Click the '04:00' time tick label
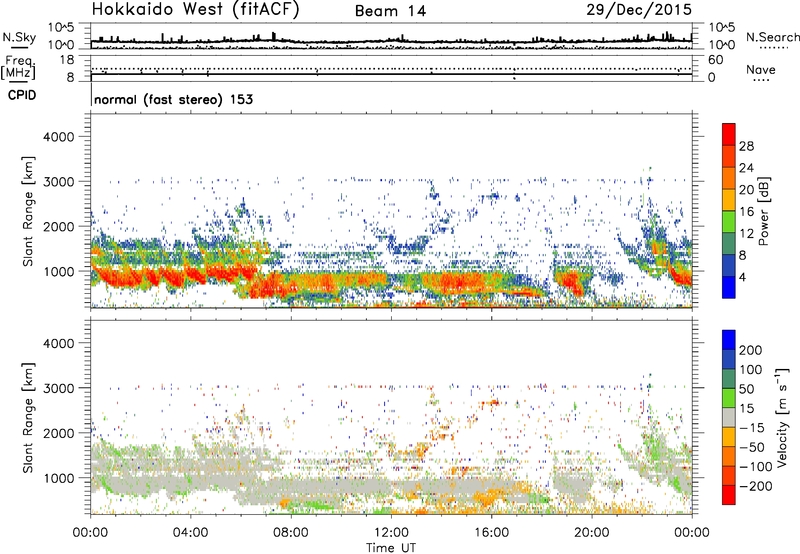 (190, 533)
